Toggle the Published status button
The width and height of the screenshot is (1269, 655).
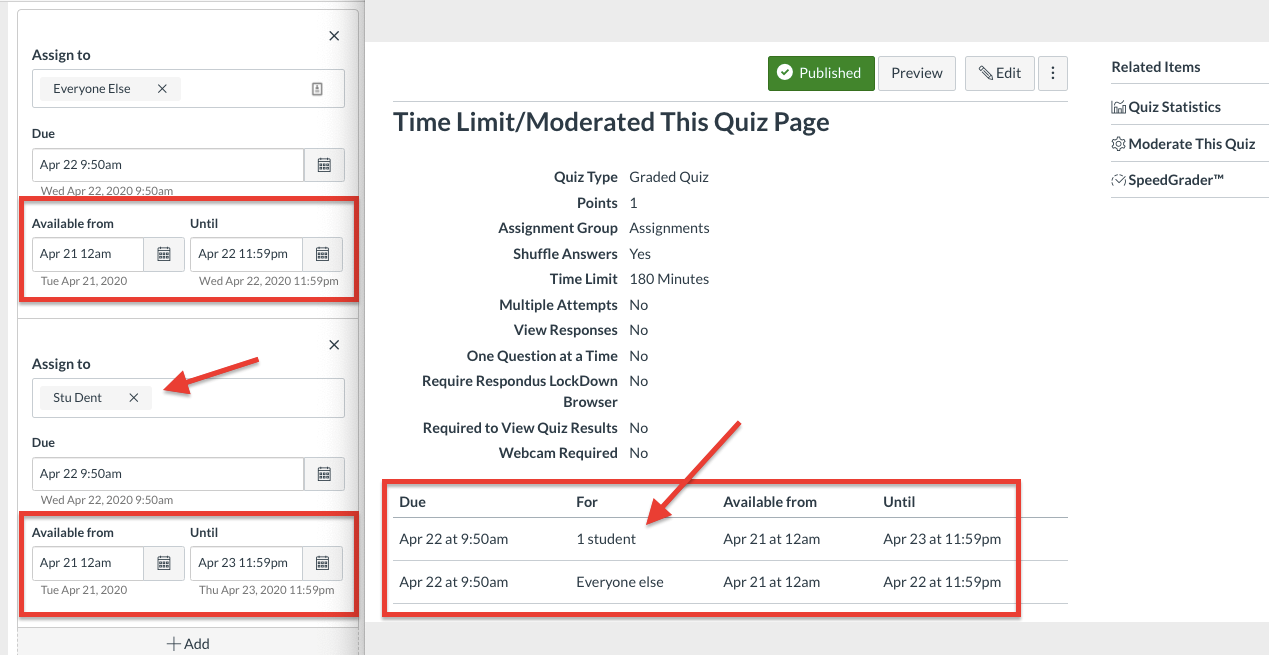[820, 73]
